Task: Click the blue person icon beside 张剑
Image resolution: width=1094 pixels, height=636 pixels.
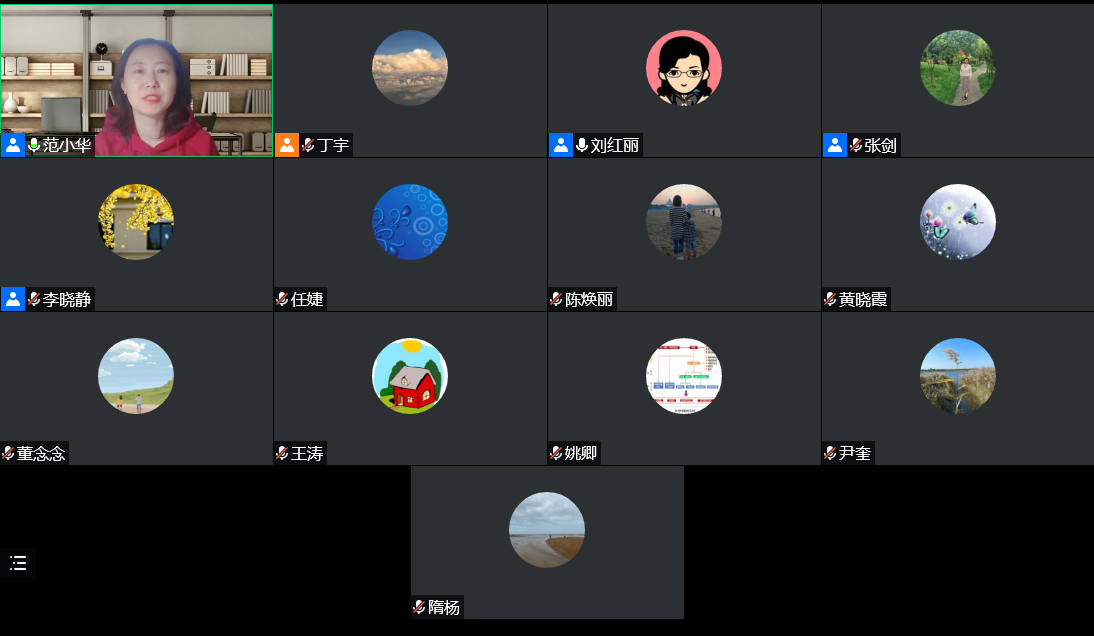Action: (835, 145)
